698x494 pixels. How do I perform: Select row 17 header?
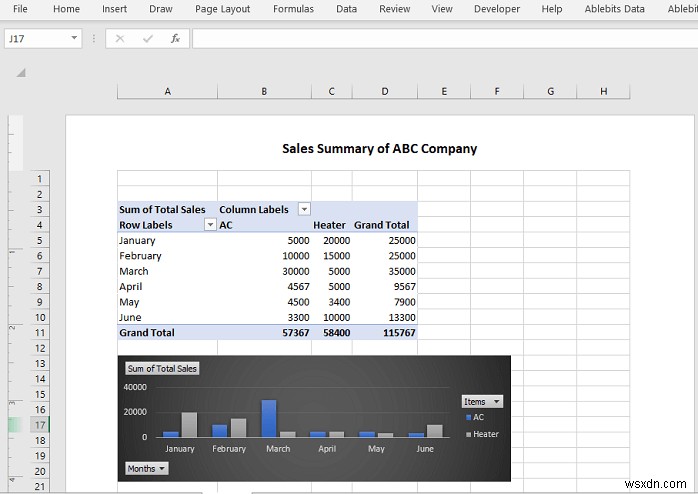(x=40, y=425)
